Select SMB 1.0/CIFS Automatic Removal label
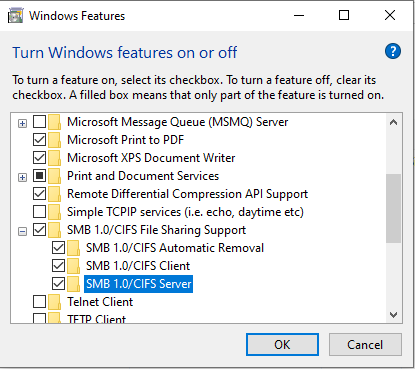This screenshot has height=369, width=415. tap(175, 248)
